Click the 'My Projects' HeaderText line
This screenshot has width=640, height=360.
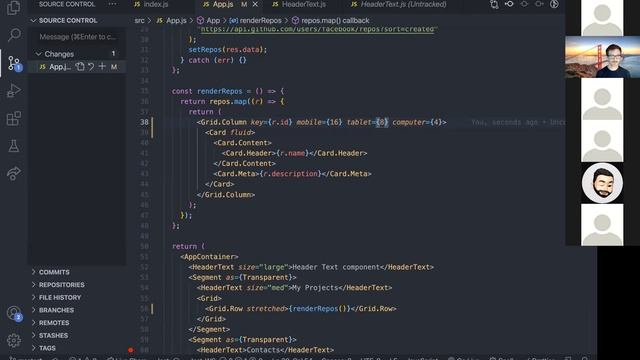click(x=294, y=288)
